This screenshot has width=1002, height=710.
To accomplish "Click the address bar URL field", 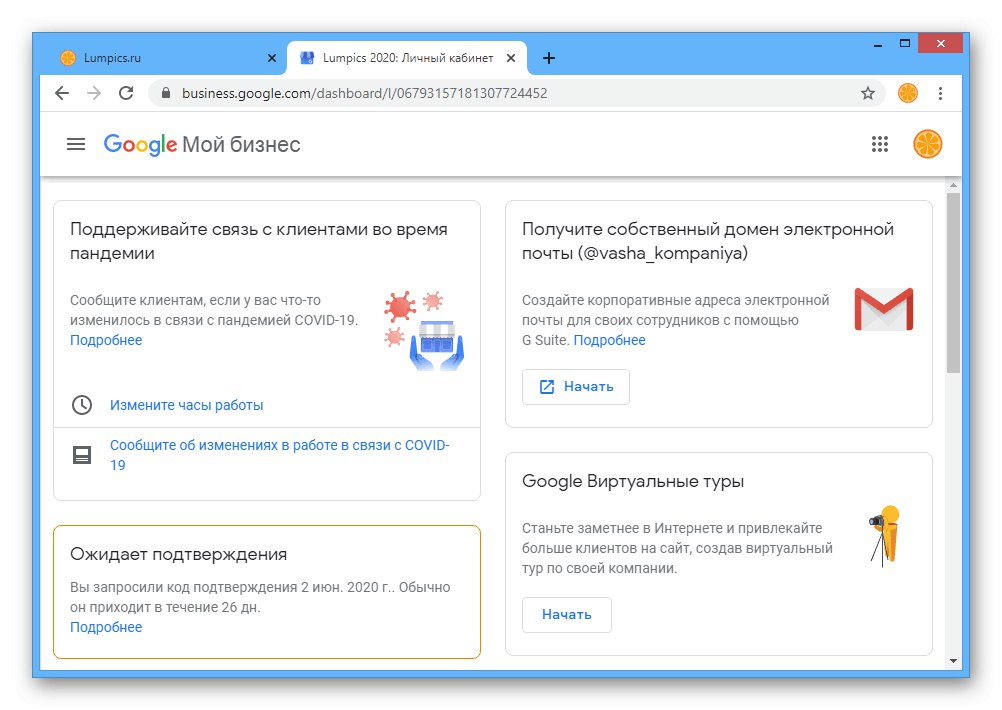I will (500, 93).
